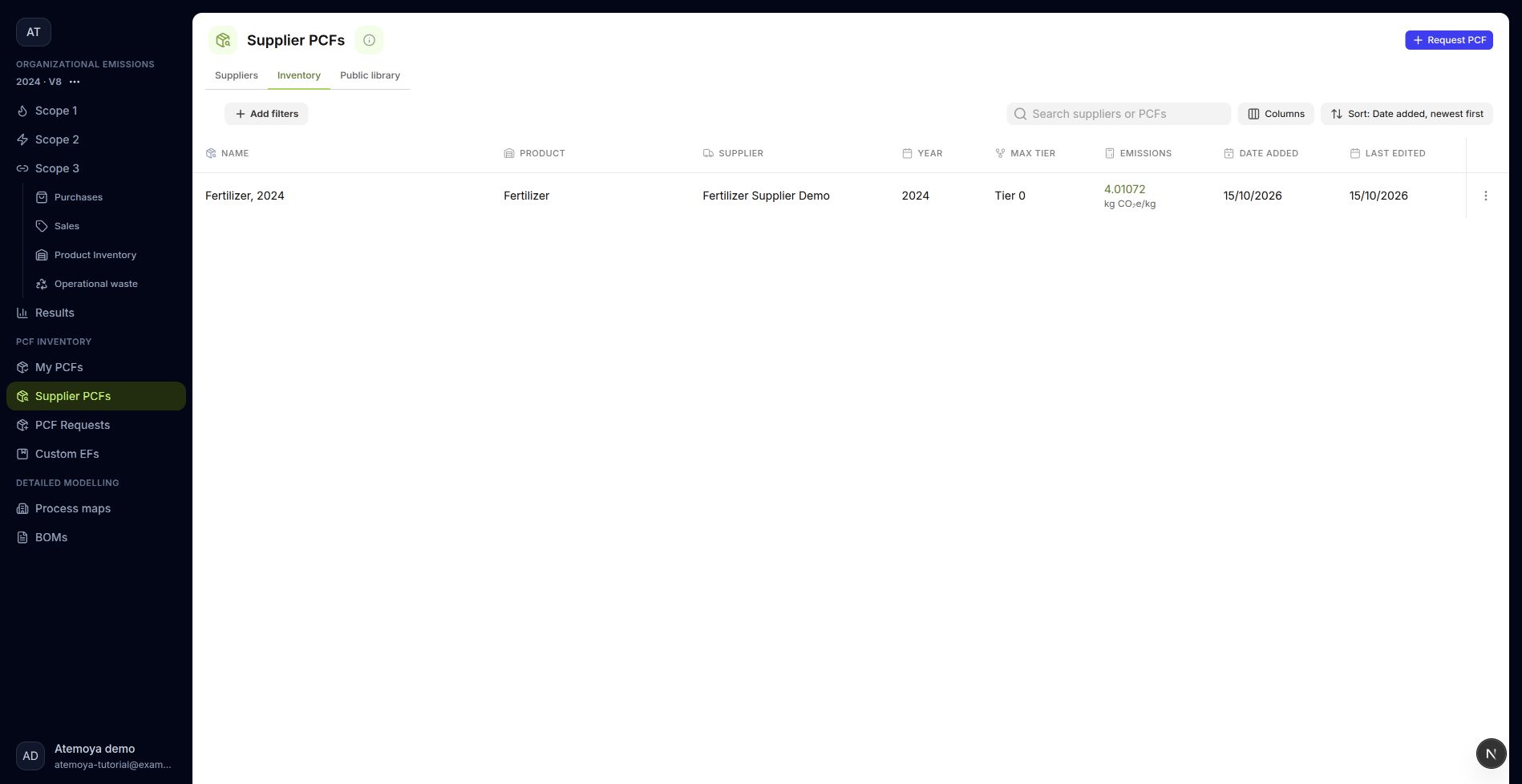Click the SUPPLIER column header
The image size is (1522, 784).
733,153
